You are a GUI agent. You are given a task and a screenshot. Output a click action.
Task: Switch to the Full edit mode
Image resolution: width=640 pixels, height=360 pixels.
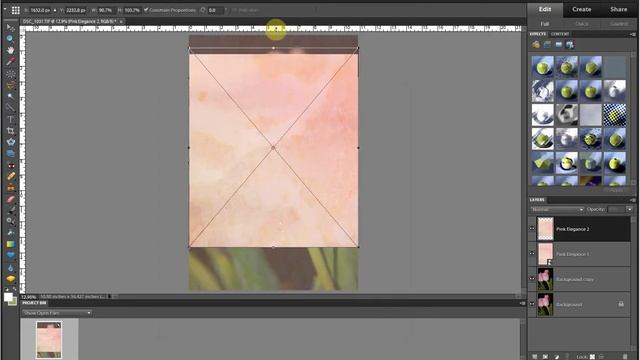click(x=545, y=24)
